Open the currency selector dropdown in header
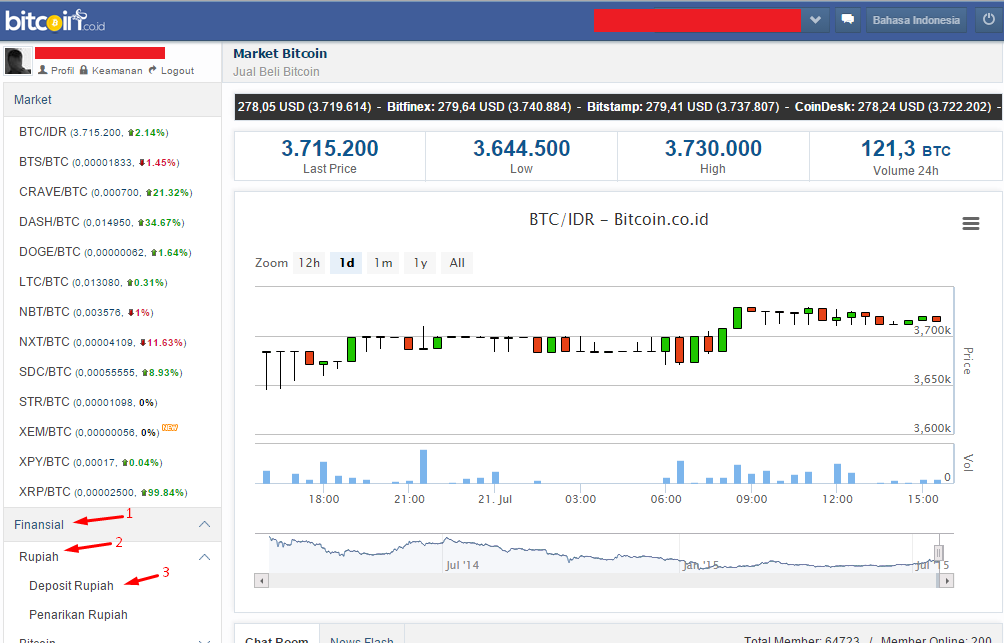The image size is (1004, 643). [x=814, y=19]
